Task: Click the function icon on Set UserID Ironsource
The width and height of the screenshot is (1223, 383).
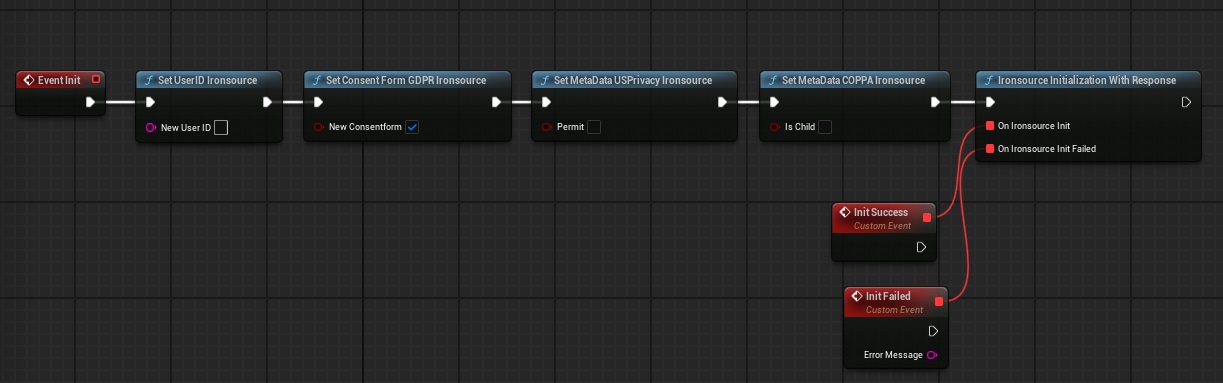Action: [x=149, y=80]
